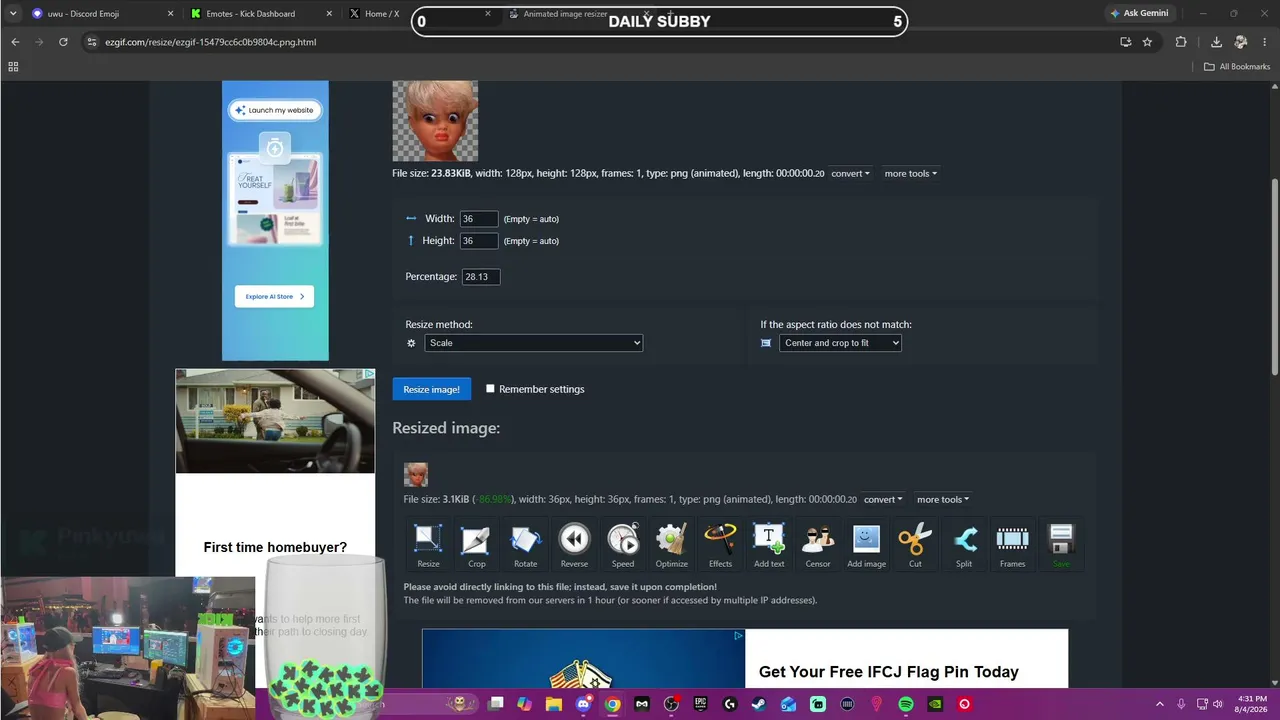Click the page vertical scrollbar thumb
The height and width of the screenshot is (720, 1280).
(x=1275, y=278)
